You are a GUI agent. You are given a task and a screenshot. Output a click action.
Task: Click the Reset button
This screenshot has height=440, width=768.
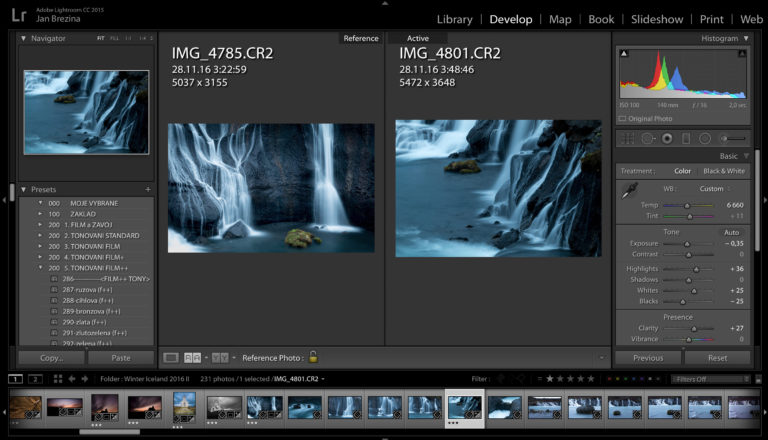[717, 357]
